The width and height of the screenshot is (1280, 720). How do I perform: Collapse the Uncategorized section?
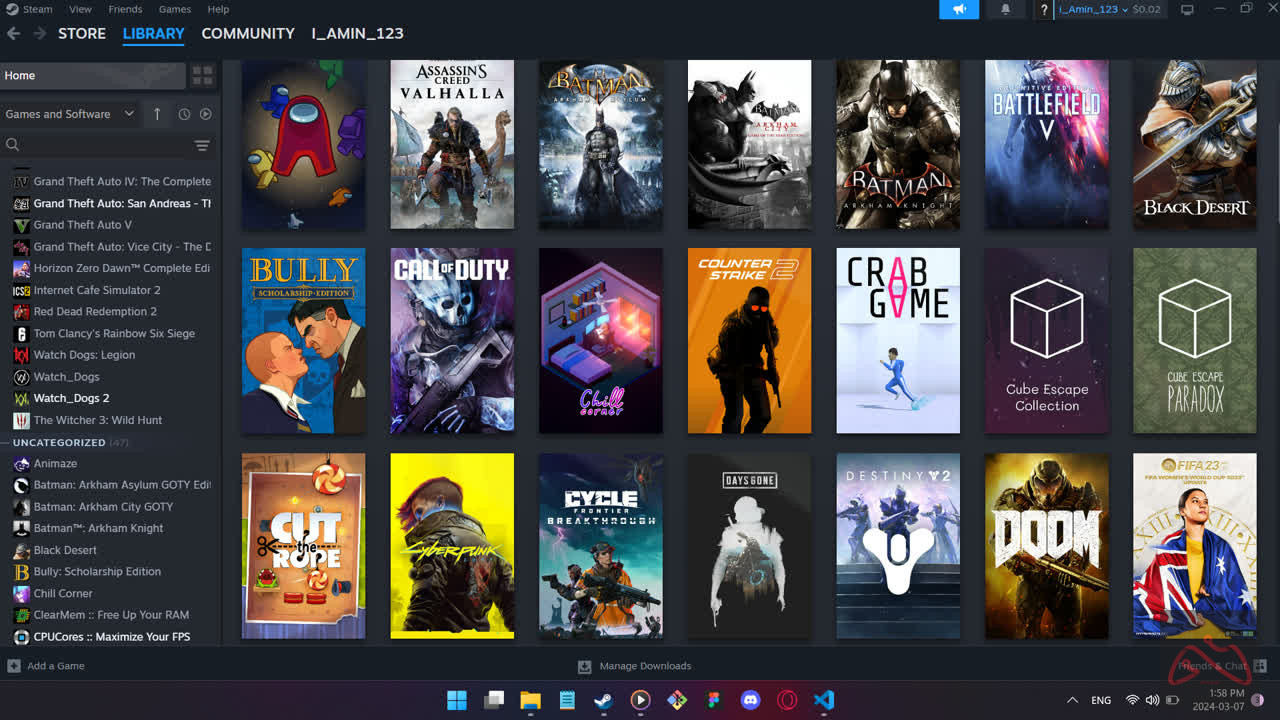click(58, 442)
